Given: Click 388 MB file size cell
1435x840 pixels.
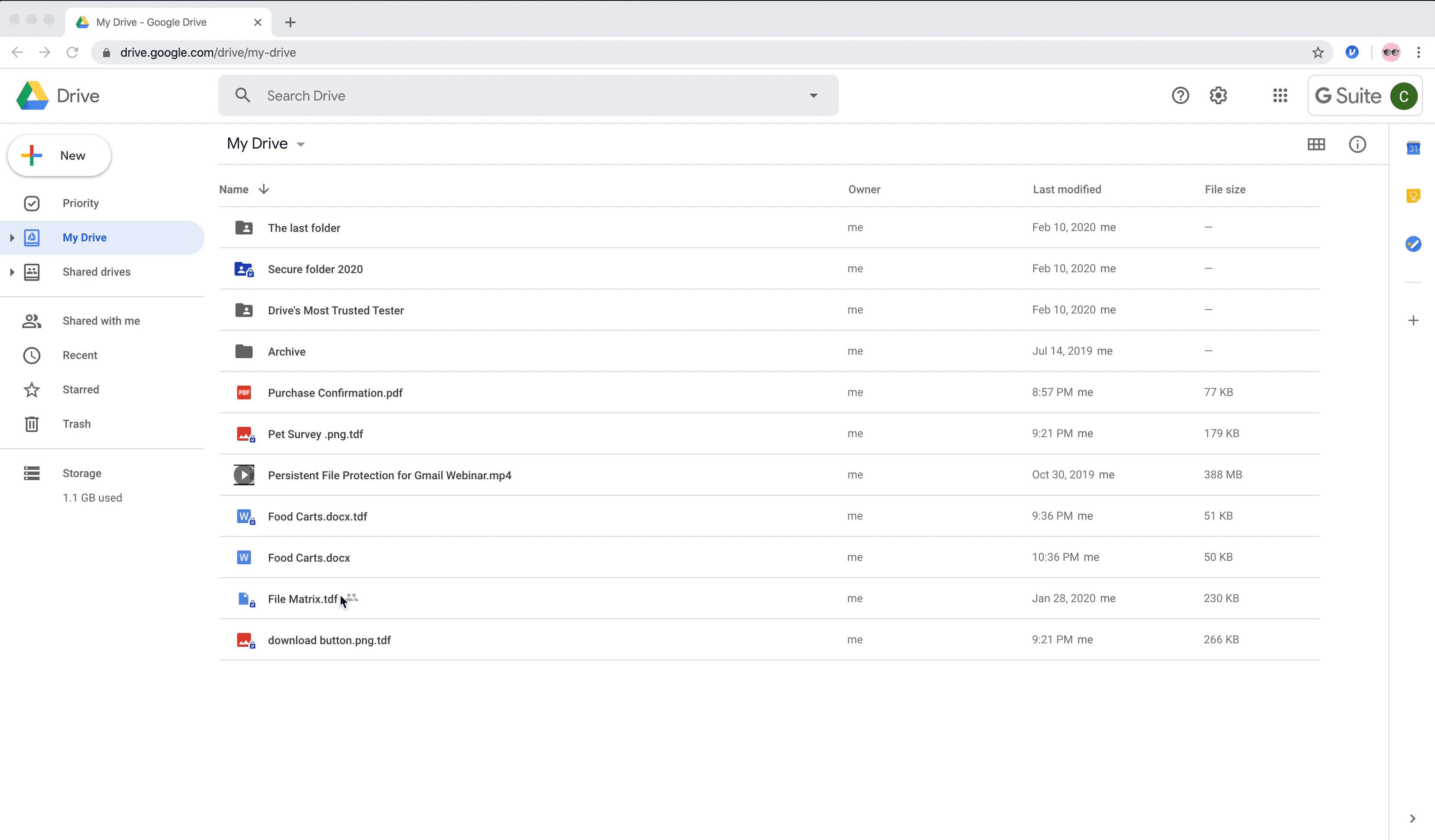Looking at the screenshot, I should 1223,475.
